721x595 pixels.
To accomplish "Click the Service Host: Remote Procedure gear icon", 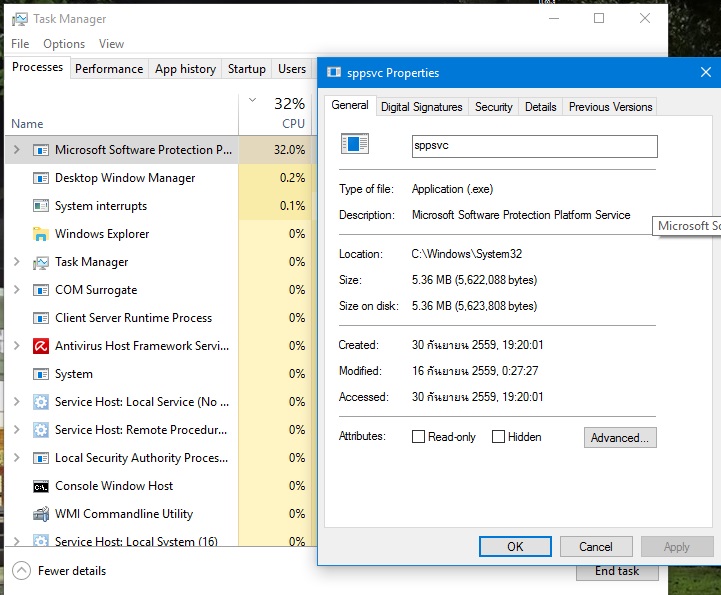I will 41,430.
